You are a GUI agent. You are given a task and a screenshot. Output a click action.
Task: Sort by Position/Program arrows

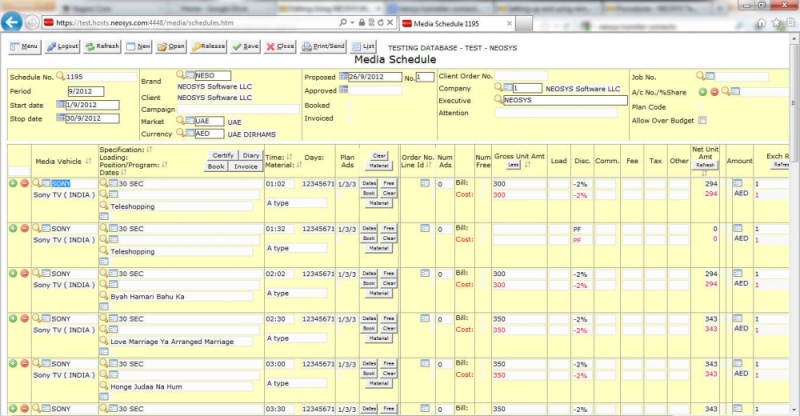(165, 165)
